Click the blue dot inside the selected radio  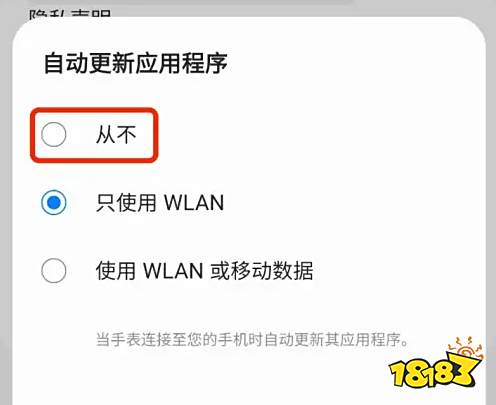click(x=53, y=202)
